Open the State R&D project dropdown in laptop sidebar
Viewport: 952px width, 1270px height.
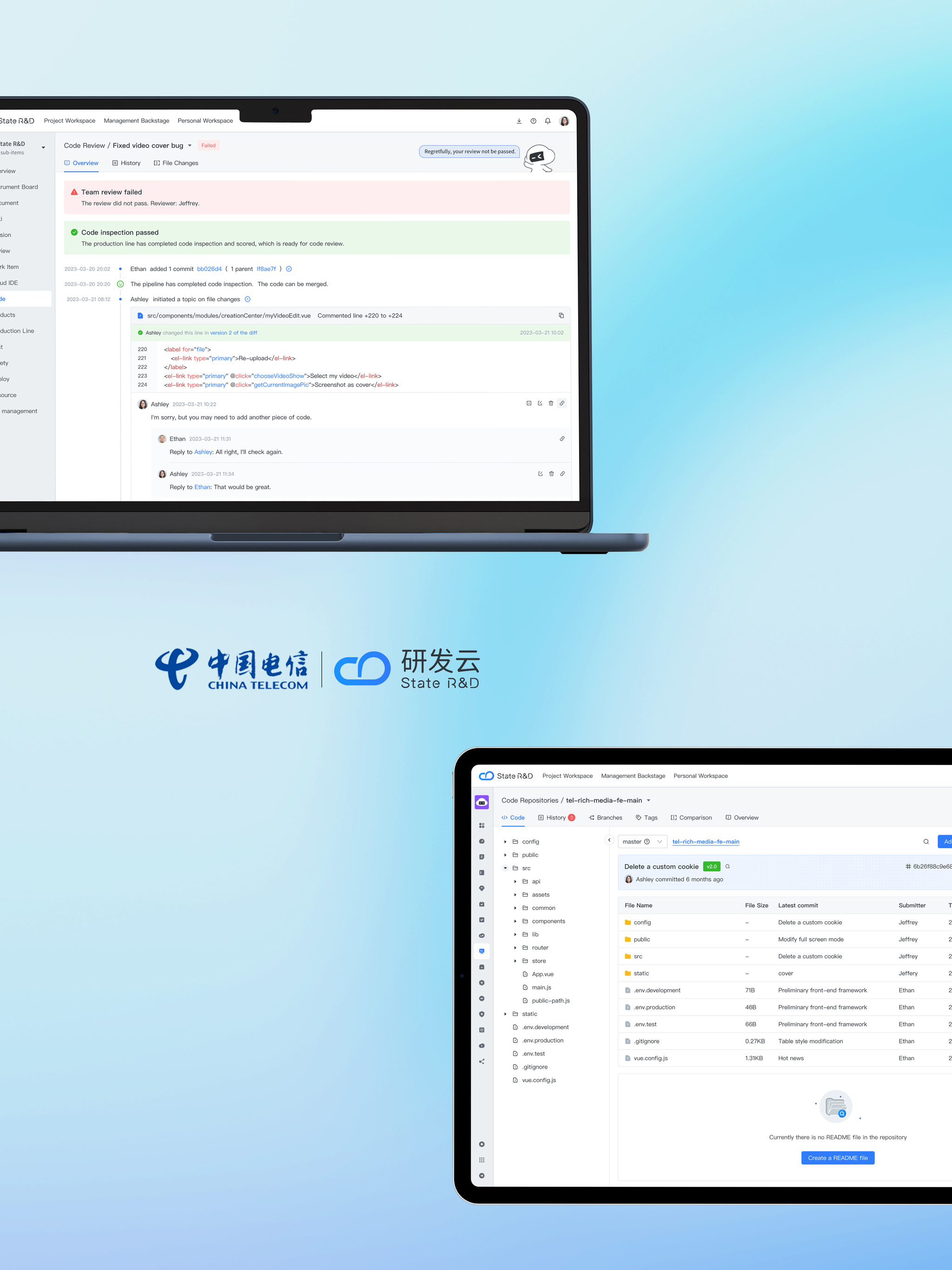[43, 147]
